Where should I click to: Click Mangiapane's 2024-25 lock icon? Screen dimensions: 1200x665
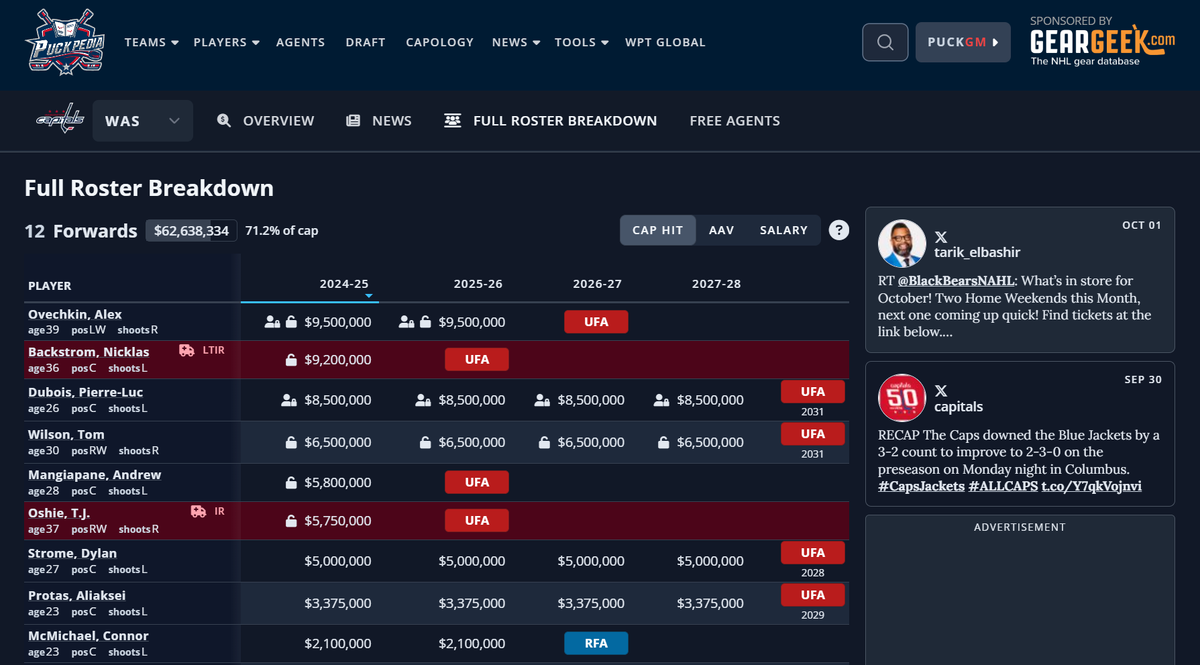[x=291, y=483]
